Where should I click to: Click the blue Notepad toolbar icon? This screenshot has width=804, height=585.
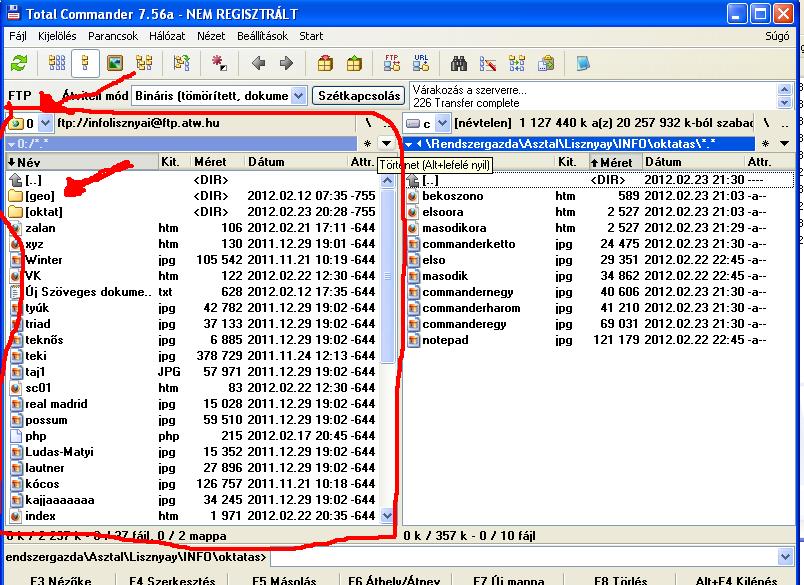click(x=583, y=63)
